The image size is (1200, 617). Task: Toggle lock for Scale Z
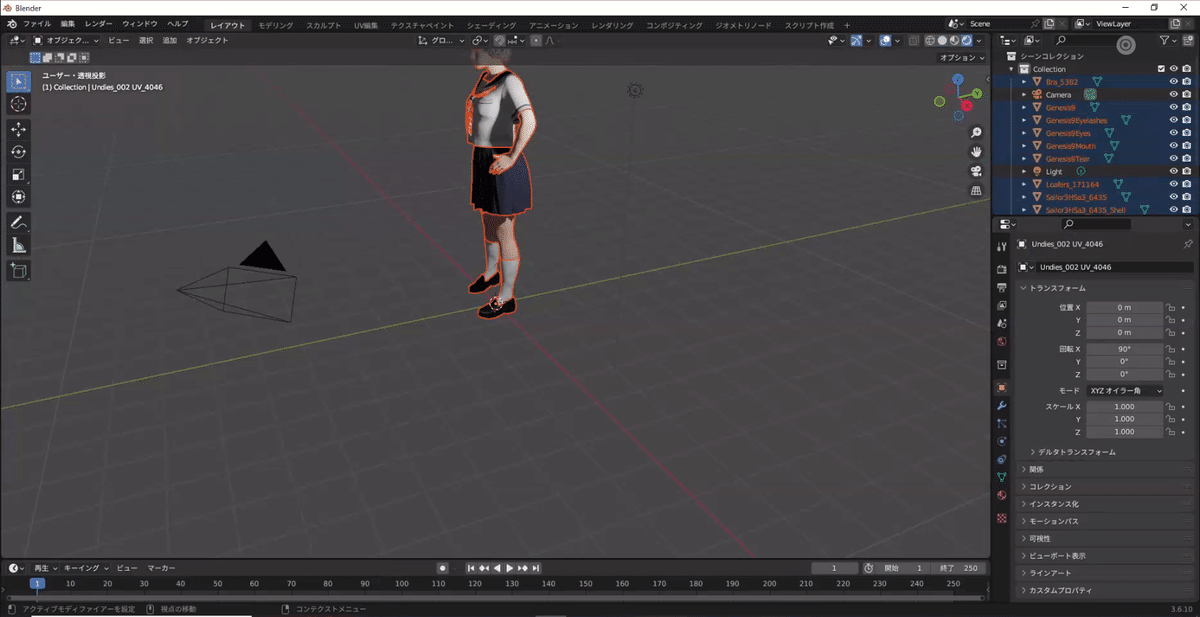(x=1170, y=432)
